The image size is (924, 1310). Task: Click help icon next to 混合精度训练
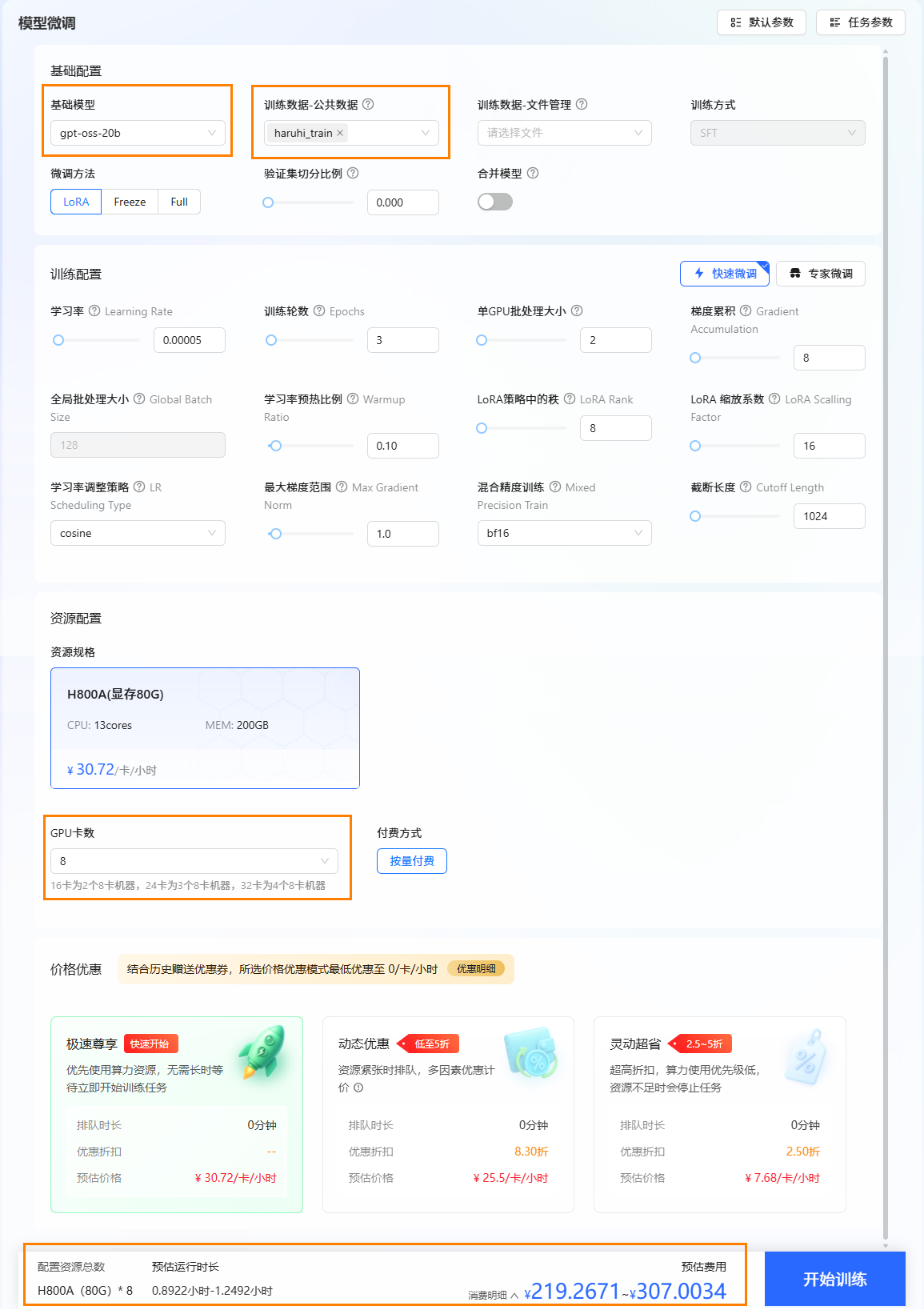click(x=555, y=487)
